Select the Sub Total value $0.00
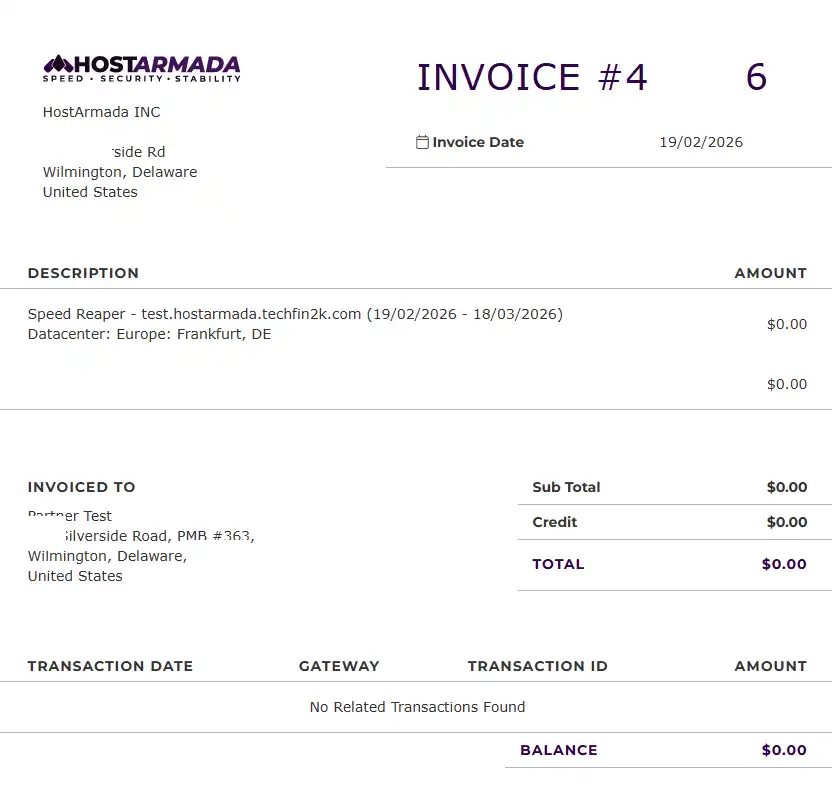 (x=787, y=487)
